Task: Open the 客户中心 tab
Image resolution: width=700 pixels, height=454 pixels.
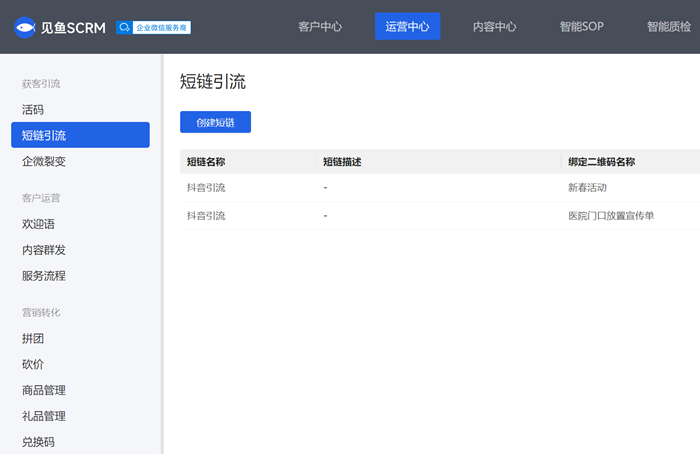Action: [x=320, y=27]
